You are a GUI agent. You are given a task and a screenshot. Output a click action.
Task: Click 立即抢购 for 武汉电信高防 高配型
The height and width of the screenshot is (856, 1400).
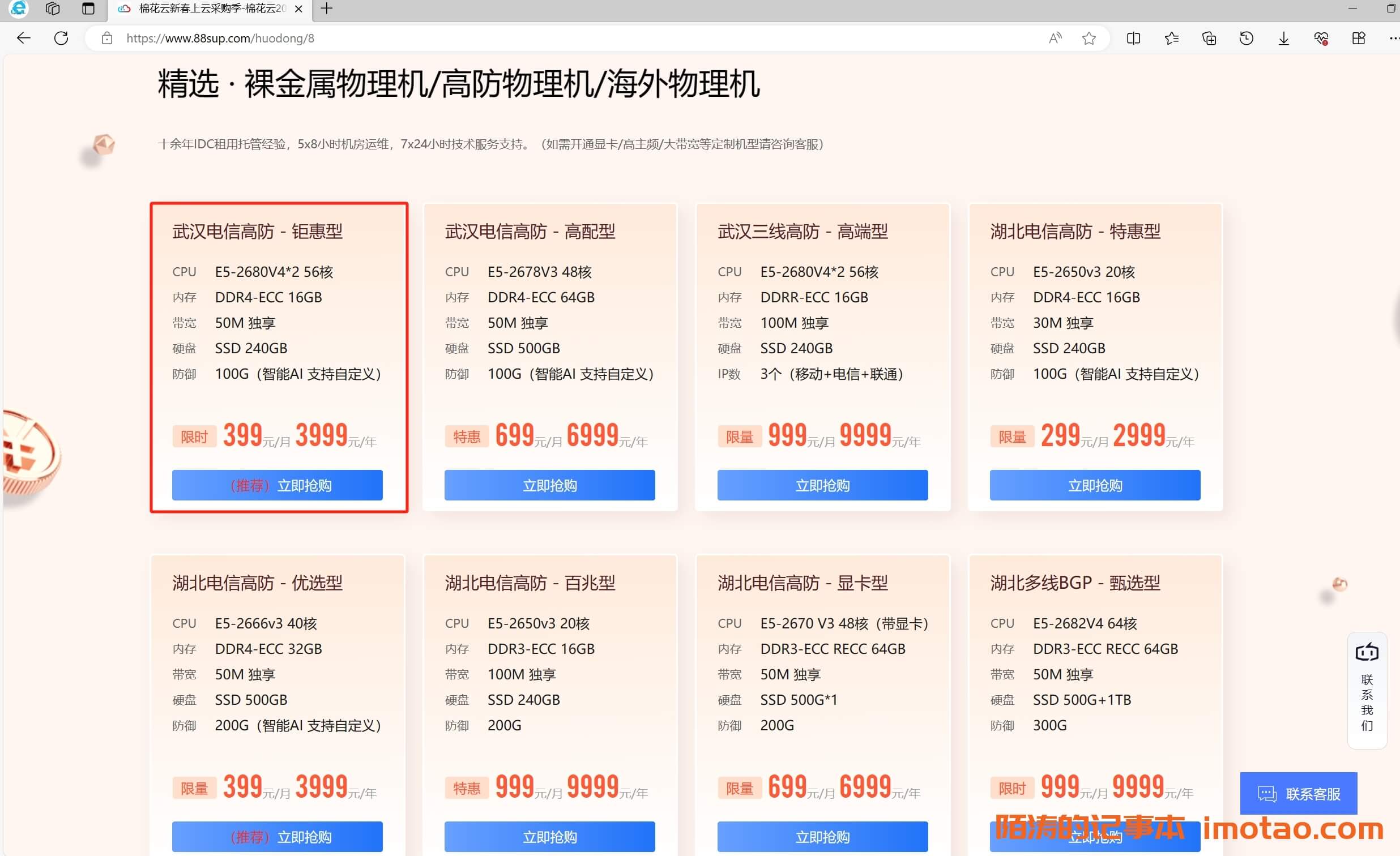tap(549, 485)
